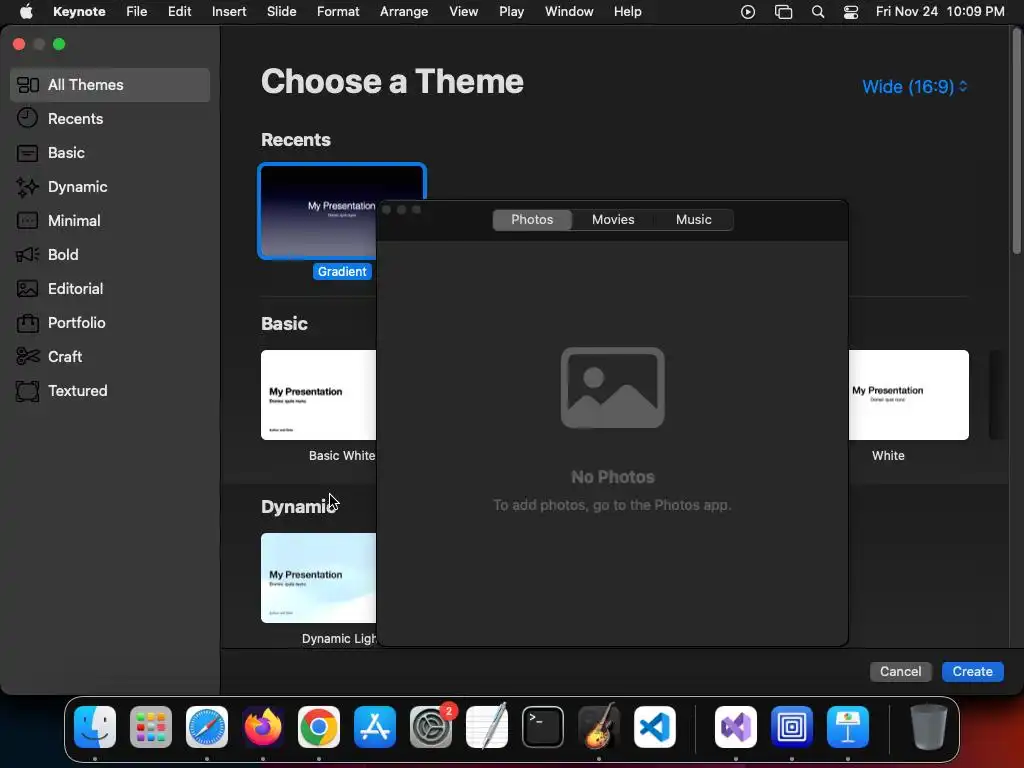Switch to the Photos tab
1024x768 pixels.
[532, 219]
